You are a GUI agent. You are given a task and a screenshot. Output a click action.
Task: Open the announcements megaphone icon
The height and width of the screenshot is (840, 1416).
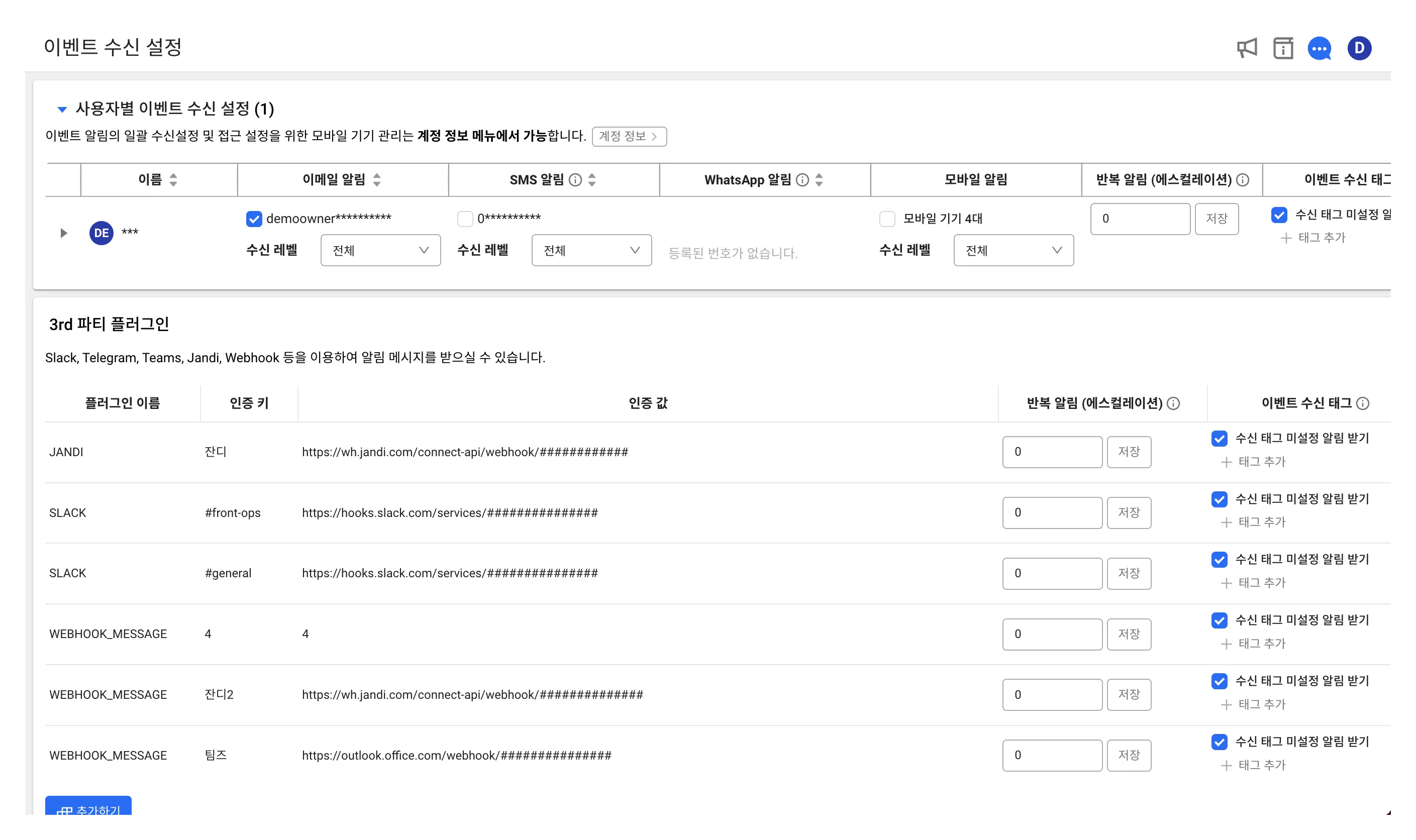1246,48
